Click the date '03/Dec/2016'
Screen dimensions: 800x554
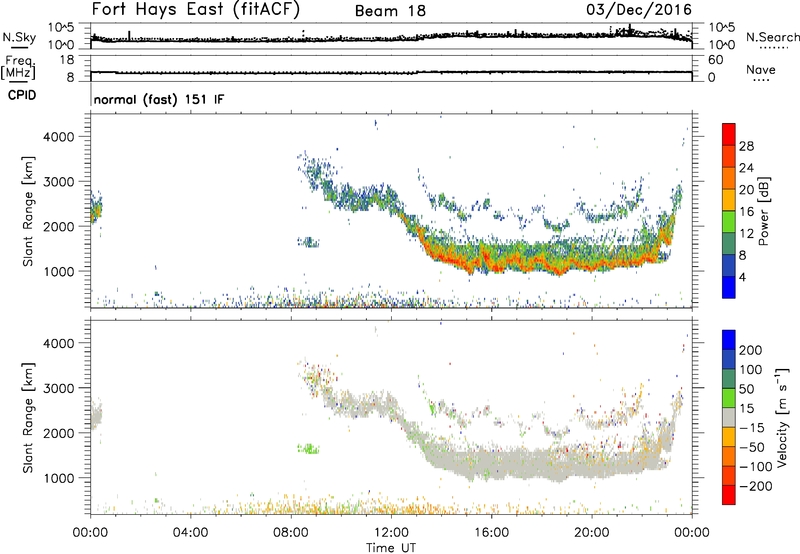639,10
